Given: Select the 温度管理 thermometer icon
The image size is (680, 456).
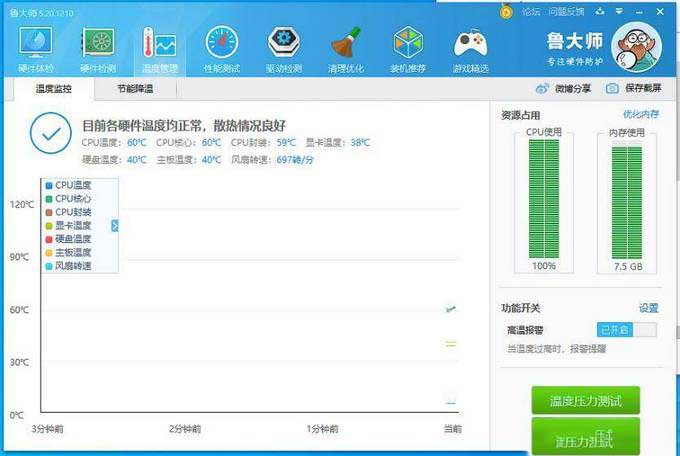Looking at the screenshot, I should coord(160,43).
